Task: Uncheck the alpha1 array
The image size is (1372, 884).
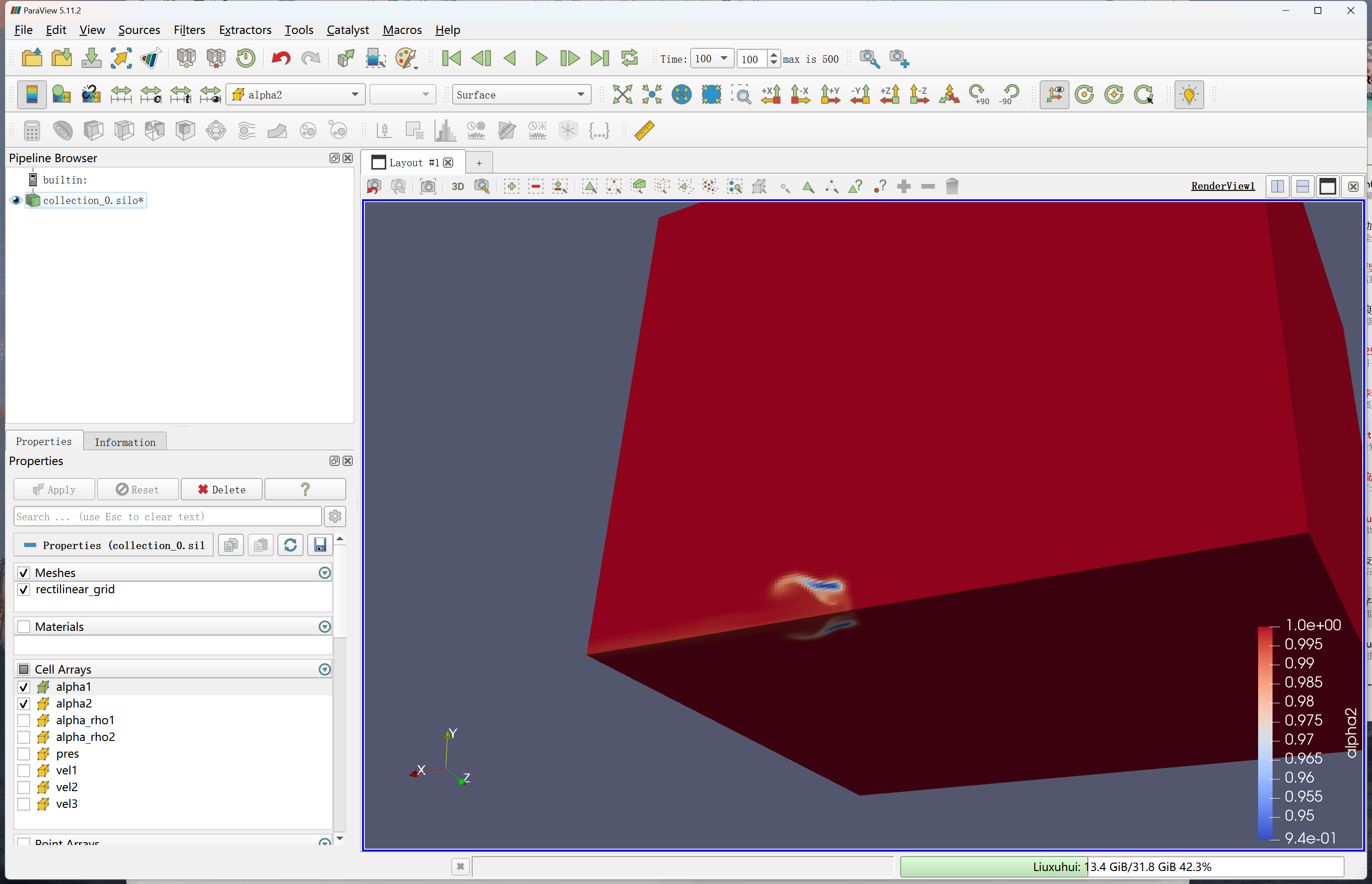Action: [x=24, y=687]
